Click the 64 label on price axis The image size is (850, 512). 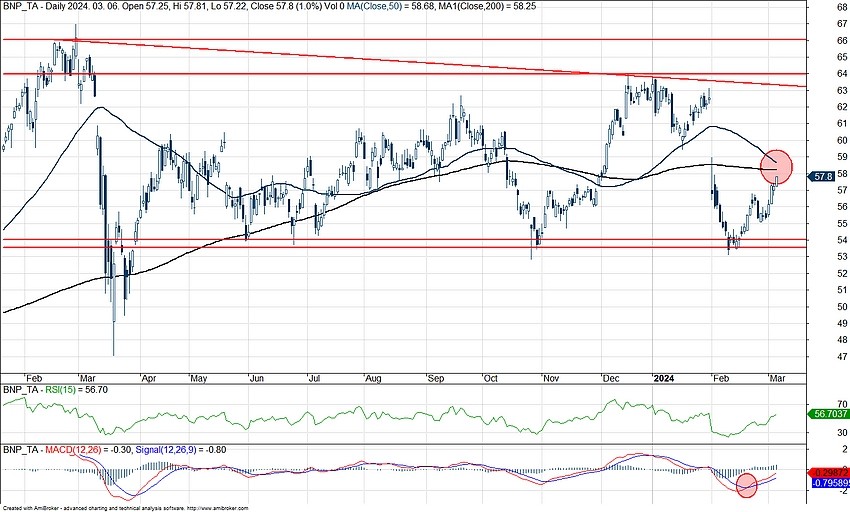point(842,74)
